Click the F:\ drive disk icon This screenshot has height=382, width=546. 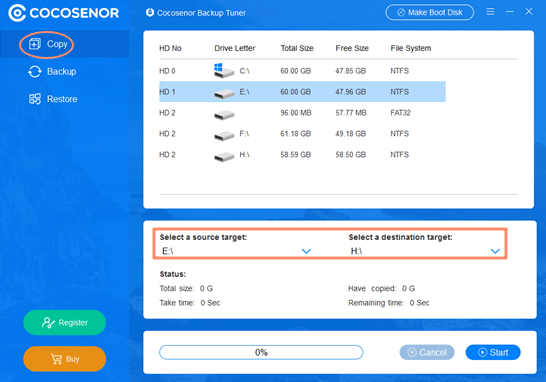click(224, 135)
